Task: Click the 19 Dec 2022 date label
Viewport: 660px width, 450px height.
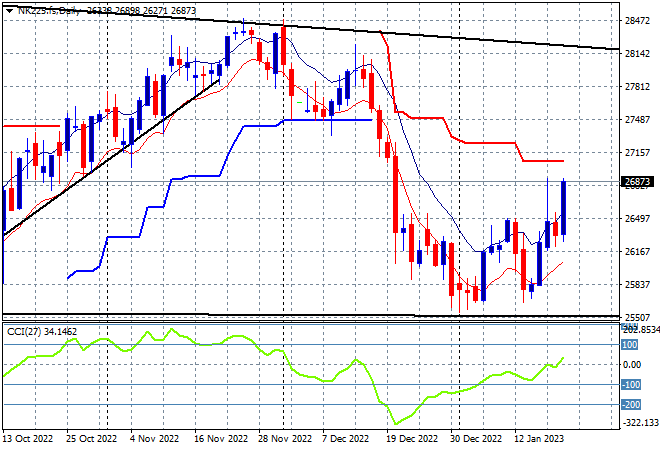Action: 412,439
